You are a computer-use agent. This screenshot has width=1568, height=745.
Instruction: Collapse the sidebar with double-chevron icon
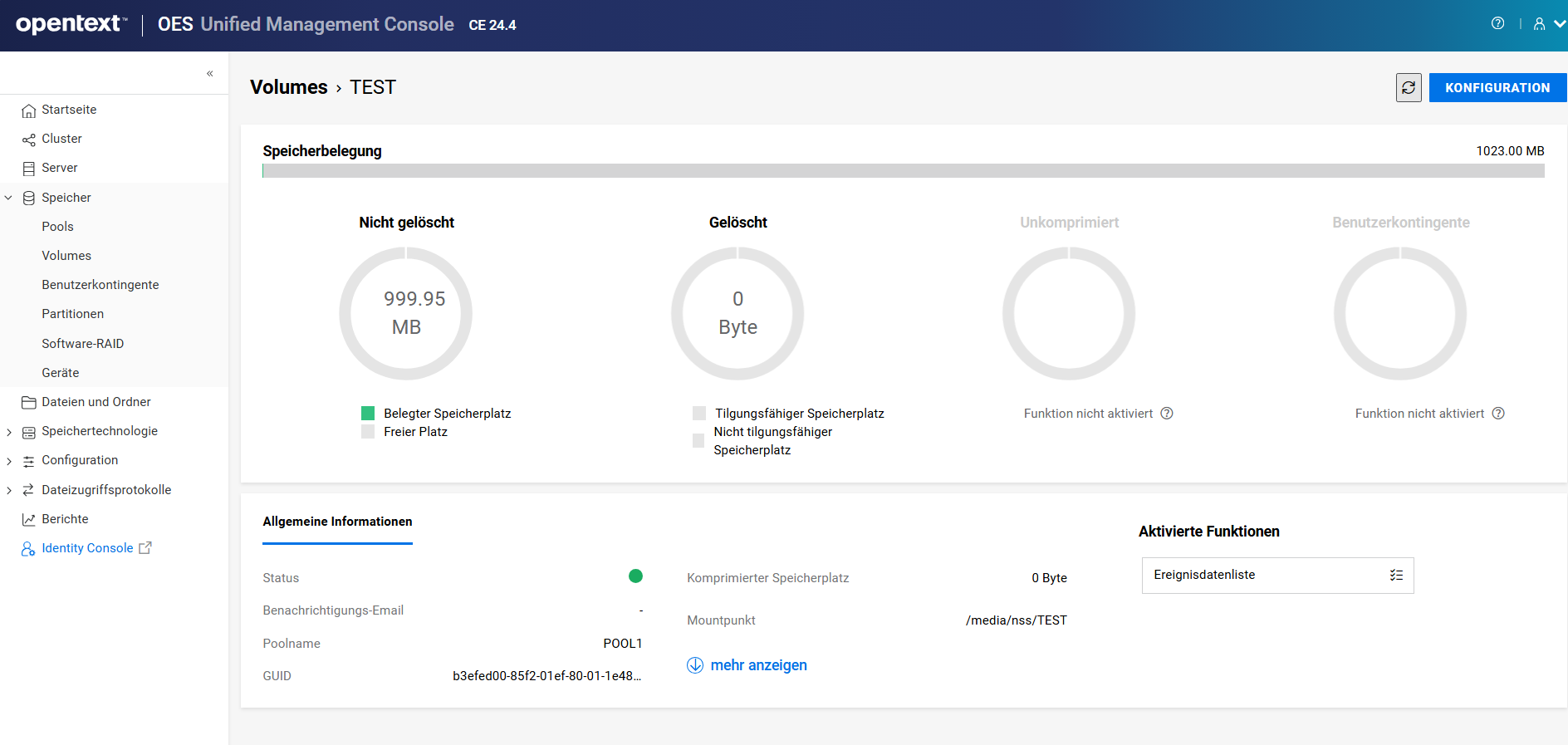[210, 73]
